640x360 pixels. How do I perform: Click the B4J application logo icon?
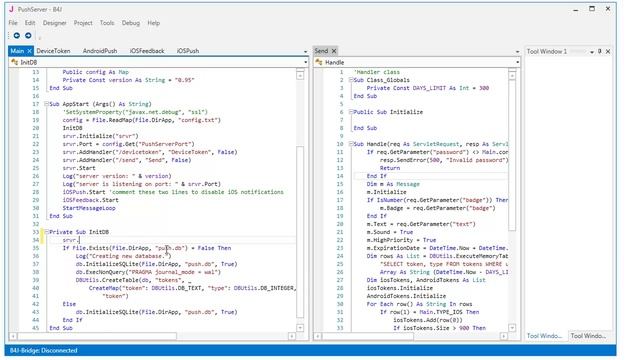(11, 9)
